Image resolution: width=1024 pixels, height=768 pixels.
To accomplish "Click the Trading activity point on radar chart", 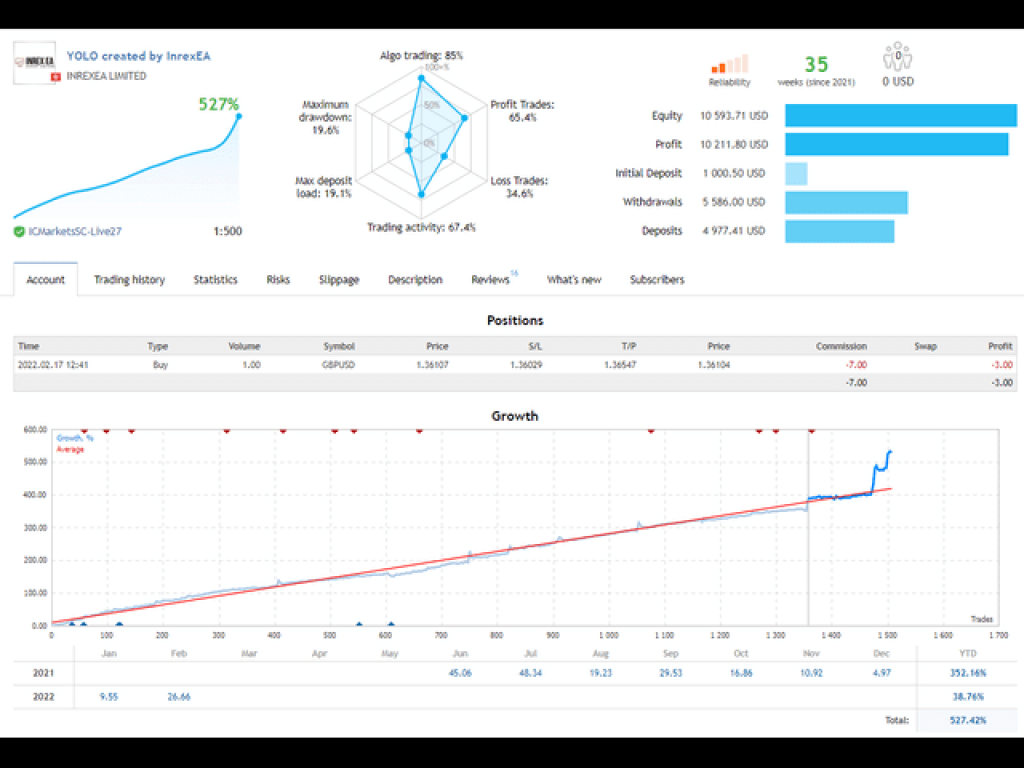I will coord(421,195).
